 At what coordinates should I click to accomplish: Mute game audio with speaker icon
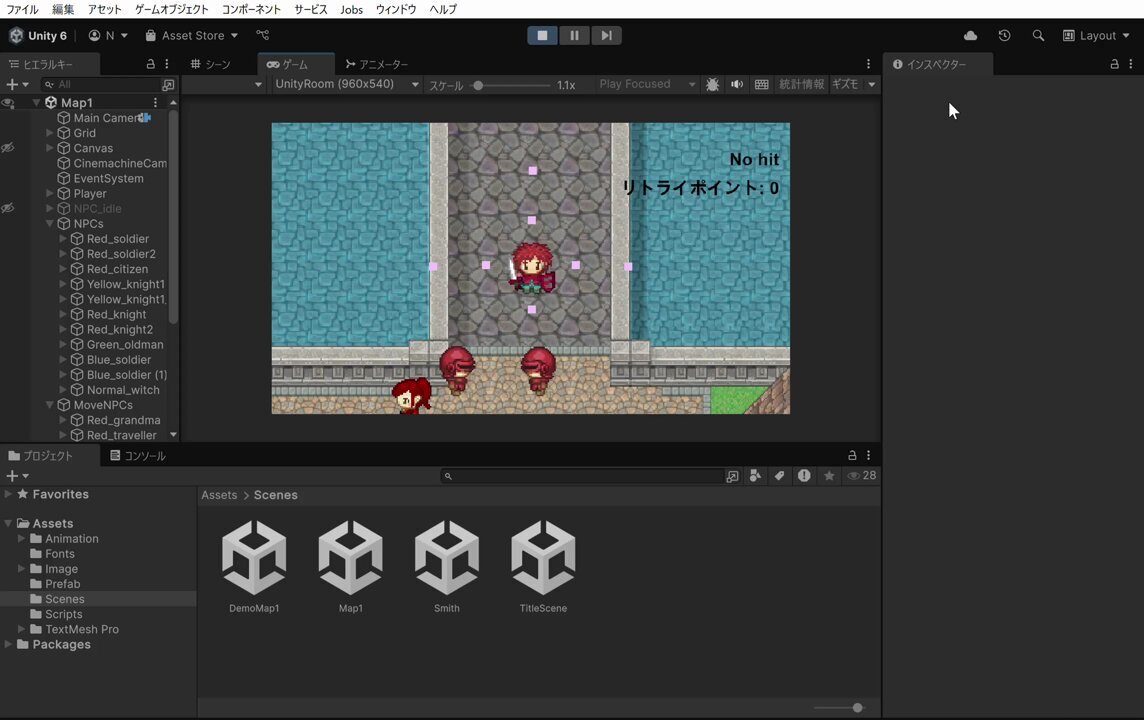click(x=737, y=85)
